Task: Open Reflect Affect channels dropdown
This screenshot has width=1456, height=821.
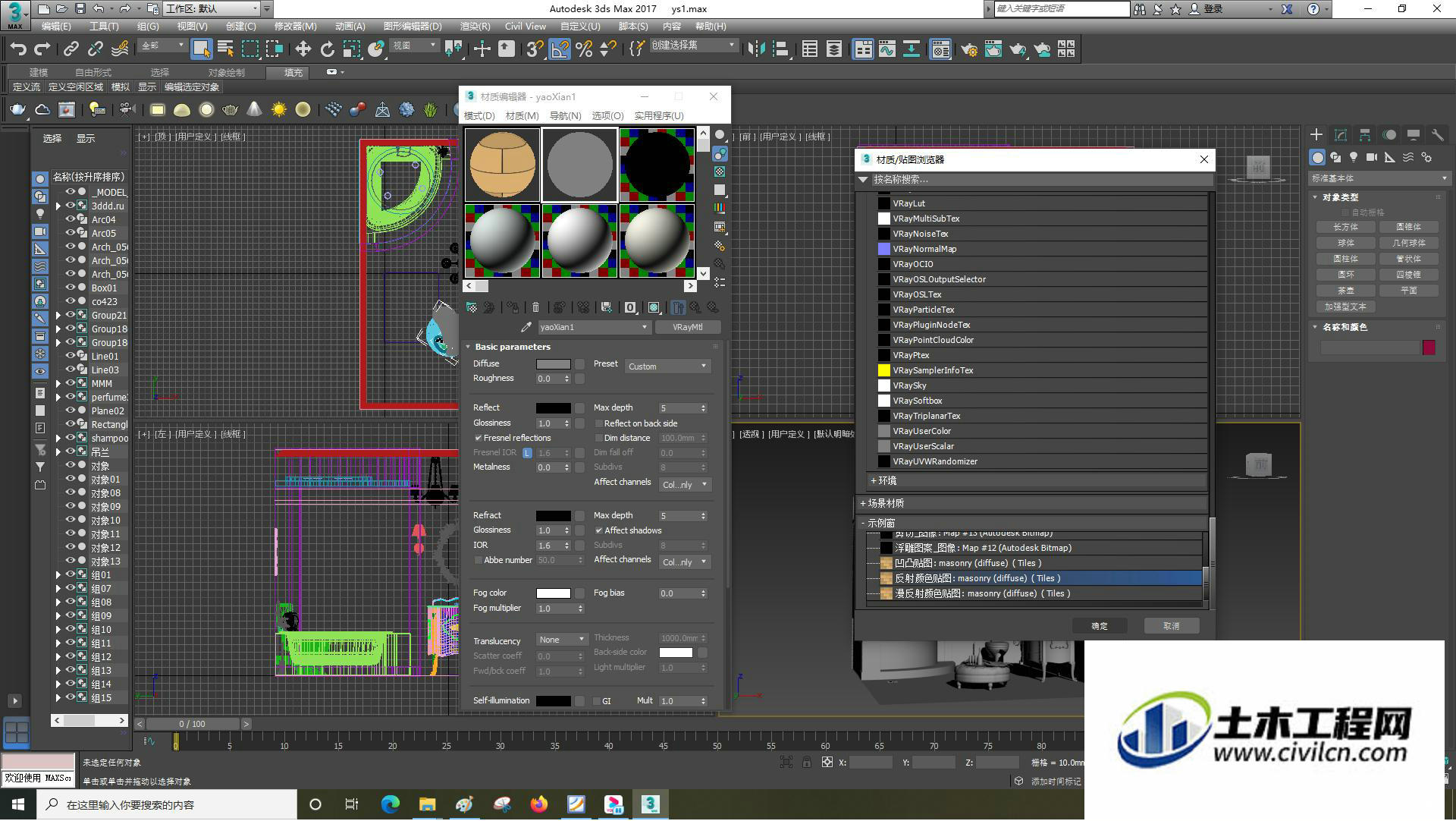Action: pos(685,484)
